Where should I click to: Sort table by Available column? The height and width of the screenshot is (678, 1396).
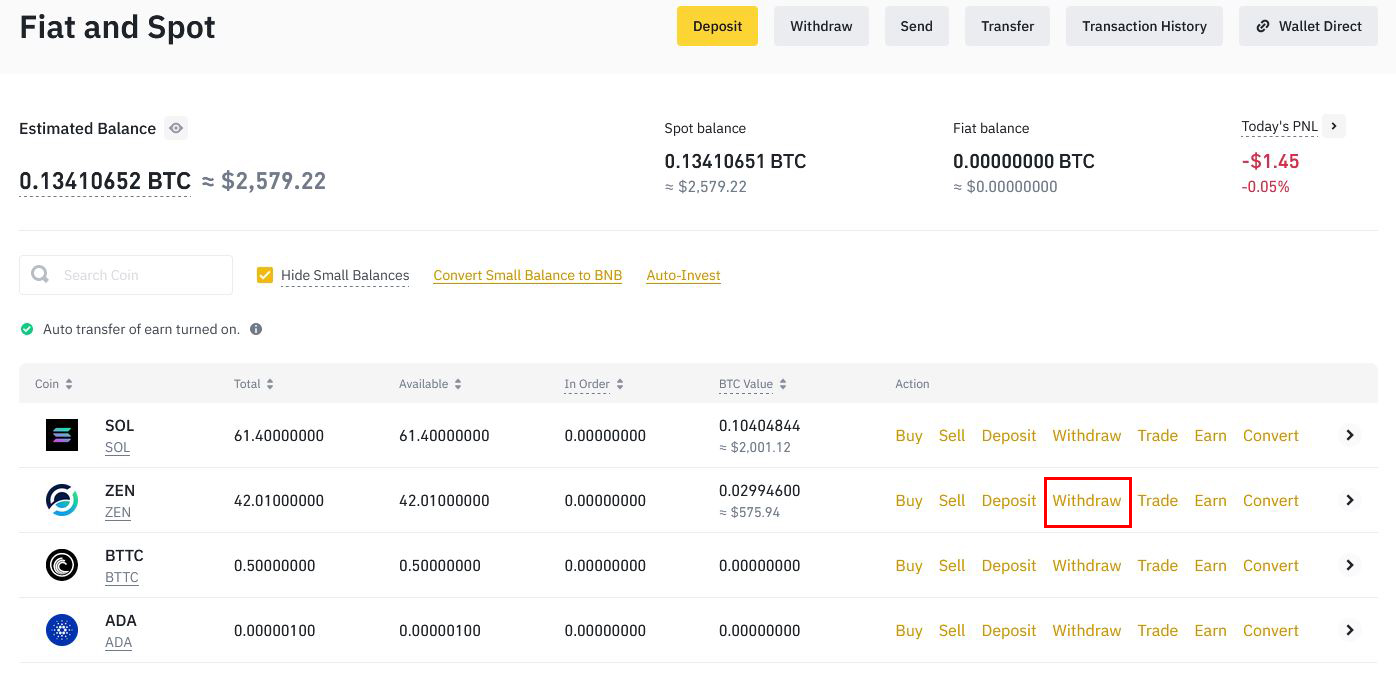[431, 384]
